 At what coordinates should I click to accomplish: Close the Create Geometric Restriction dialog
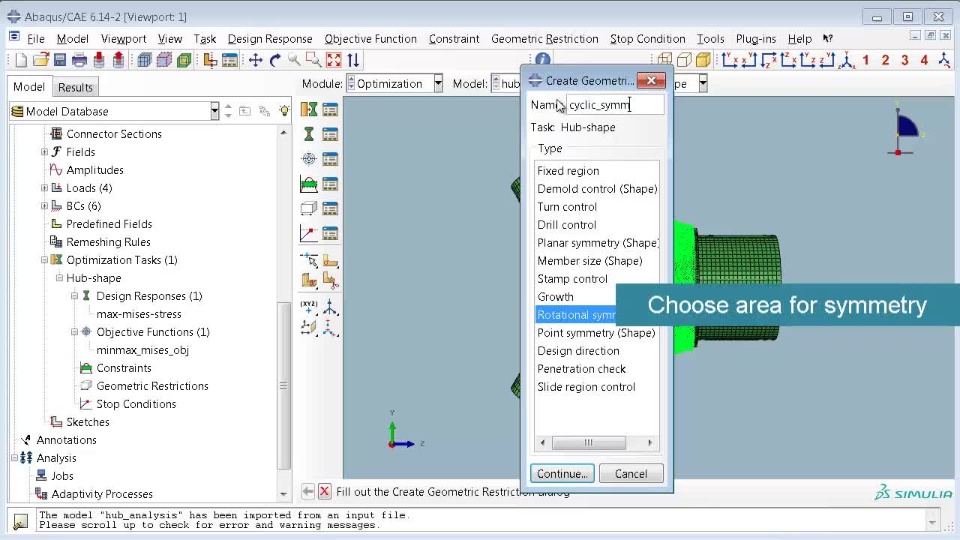pos(651,80)
